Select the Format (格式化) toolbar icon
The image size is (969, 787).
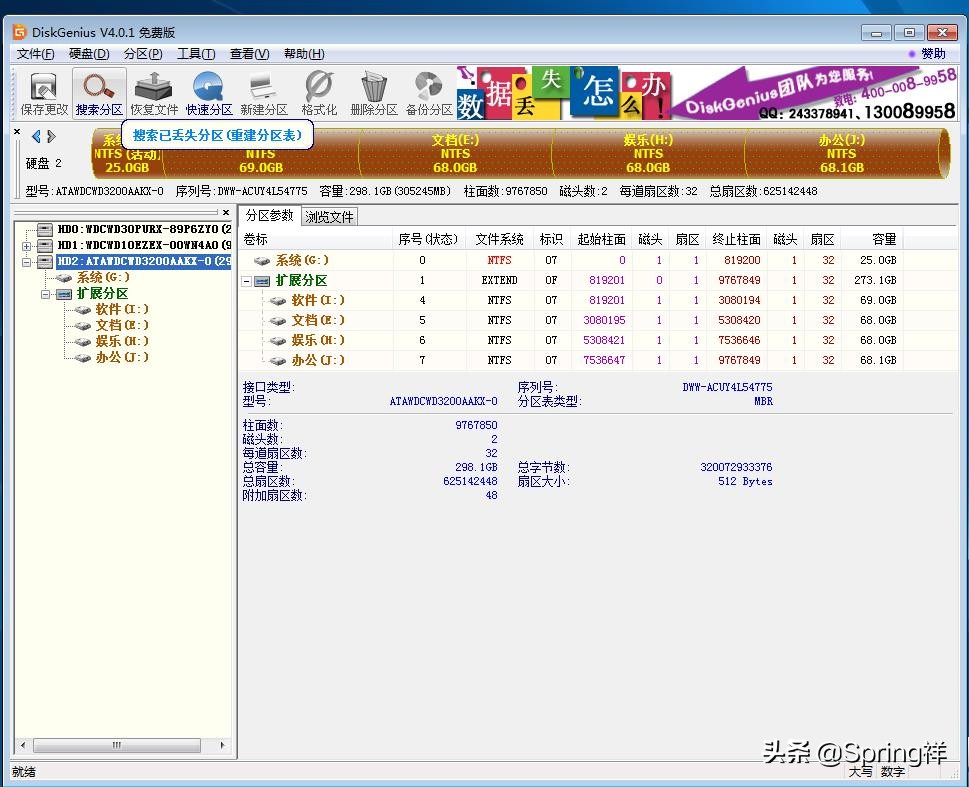click(x=319, y=94)
